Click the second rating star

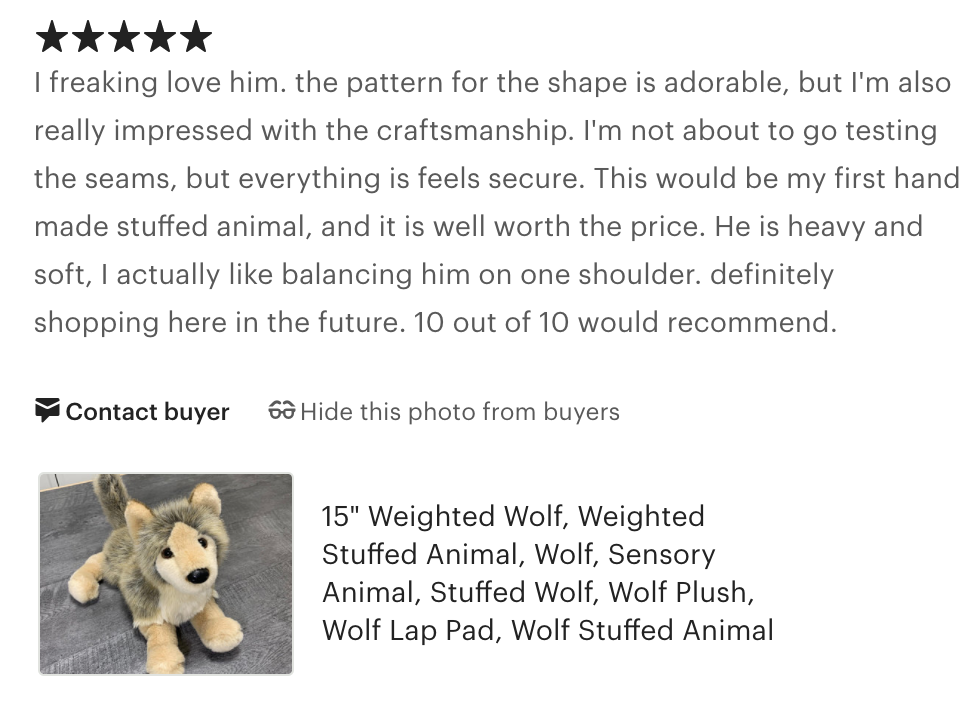pos(88,38)
